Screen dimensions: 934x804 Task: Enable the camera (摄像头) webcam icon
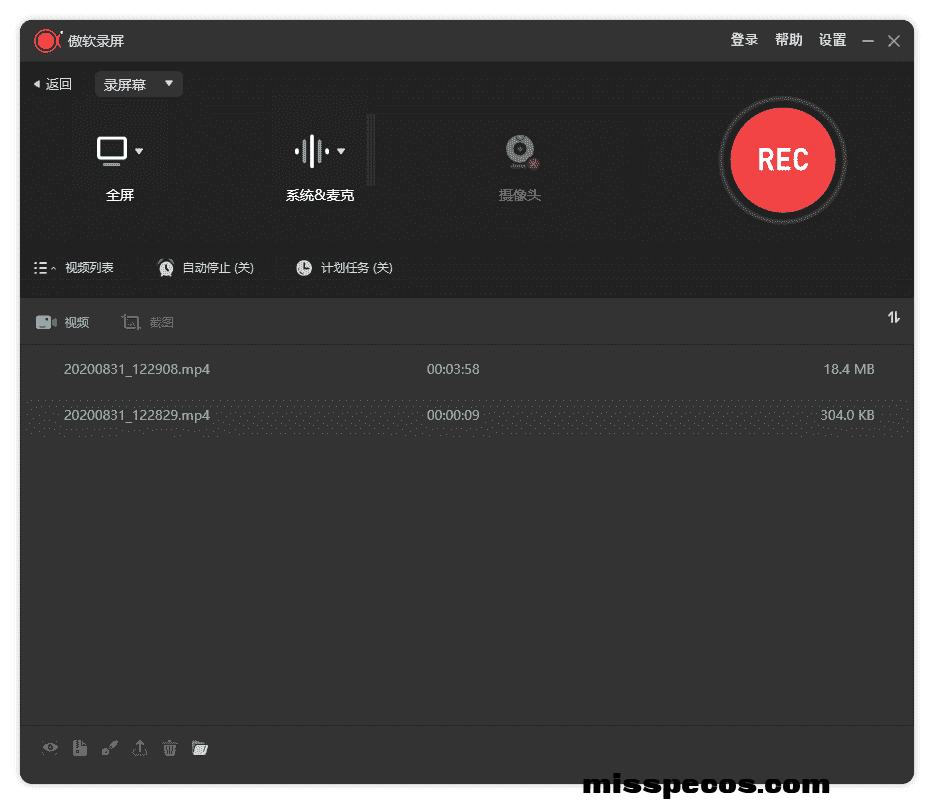point(520,151)
